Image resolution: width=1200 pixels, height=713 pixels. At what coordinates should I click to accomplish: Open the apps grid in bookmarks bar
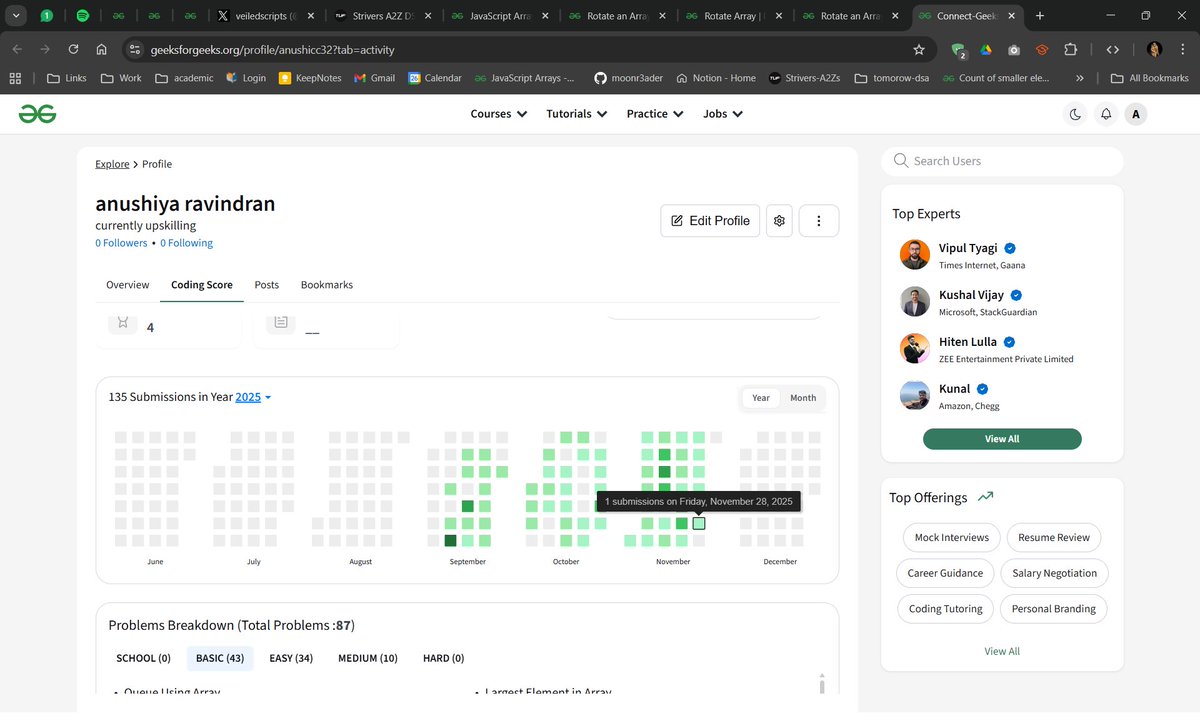[x=15, y=78]
